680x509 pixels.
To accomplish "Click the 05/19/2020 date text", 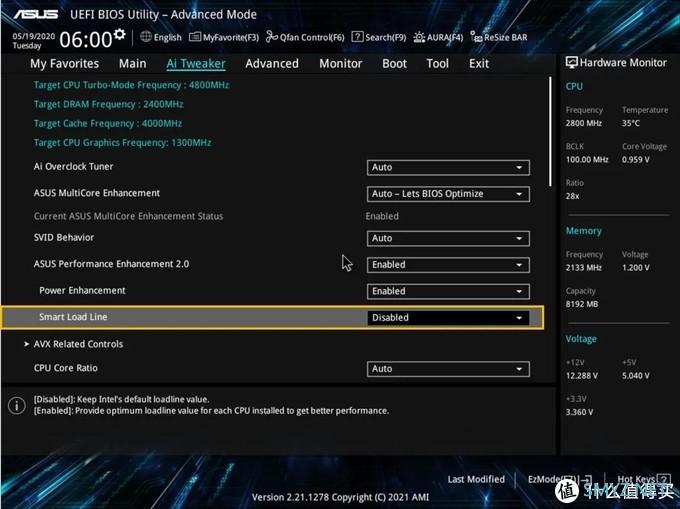I will 34,36.
